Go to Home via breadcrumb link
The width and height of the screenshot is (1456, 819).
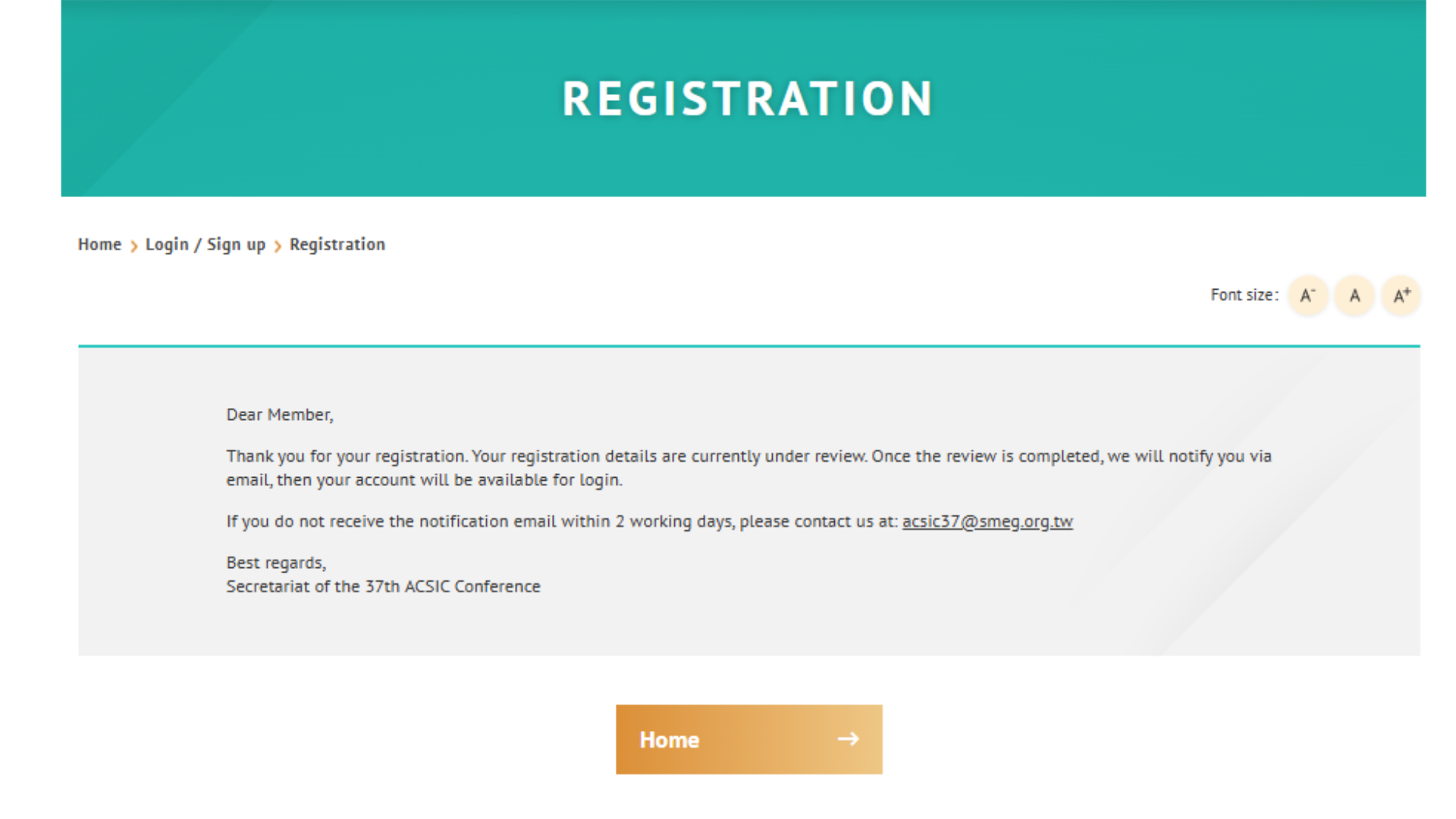pos(99,244)
